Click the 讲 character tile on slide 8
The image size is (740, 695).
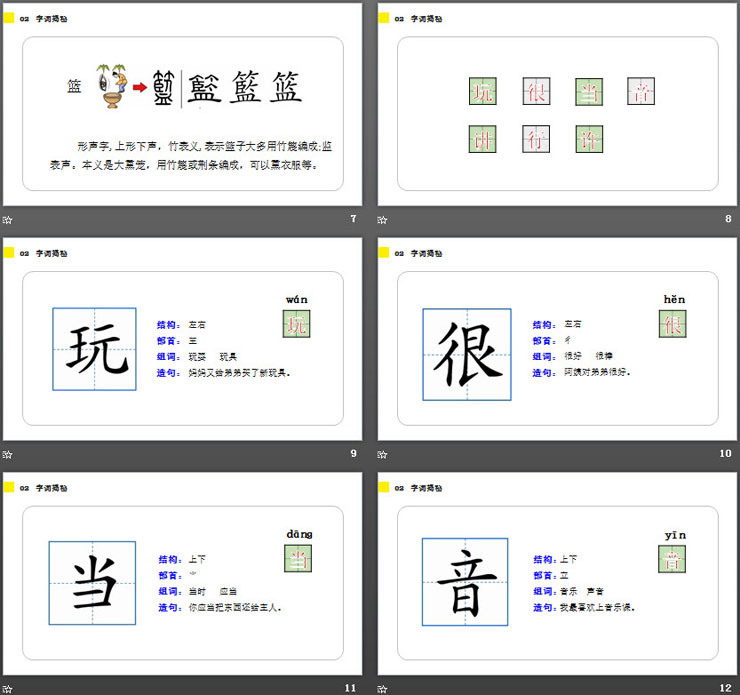(x=483, y=139)
